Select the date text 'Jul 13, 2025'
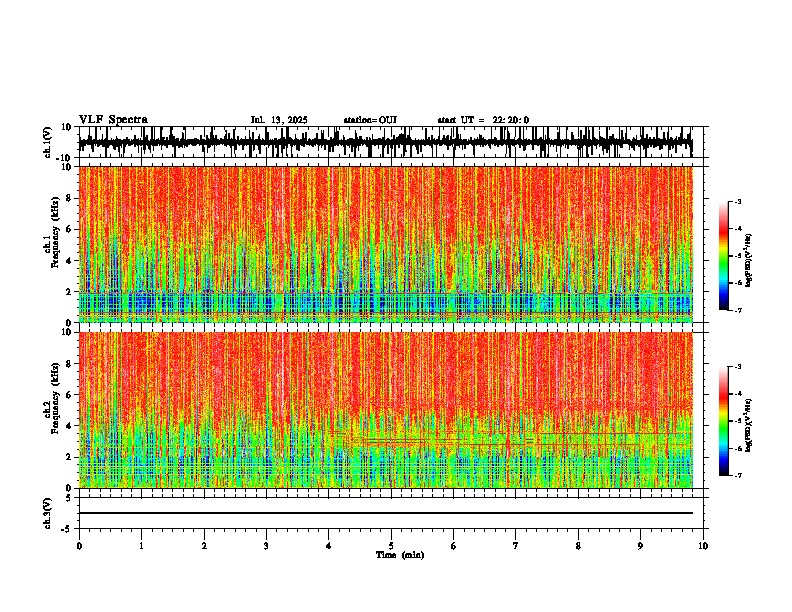 click(x=279, y=120)
